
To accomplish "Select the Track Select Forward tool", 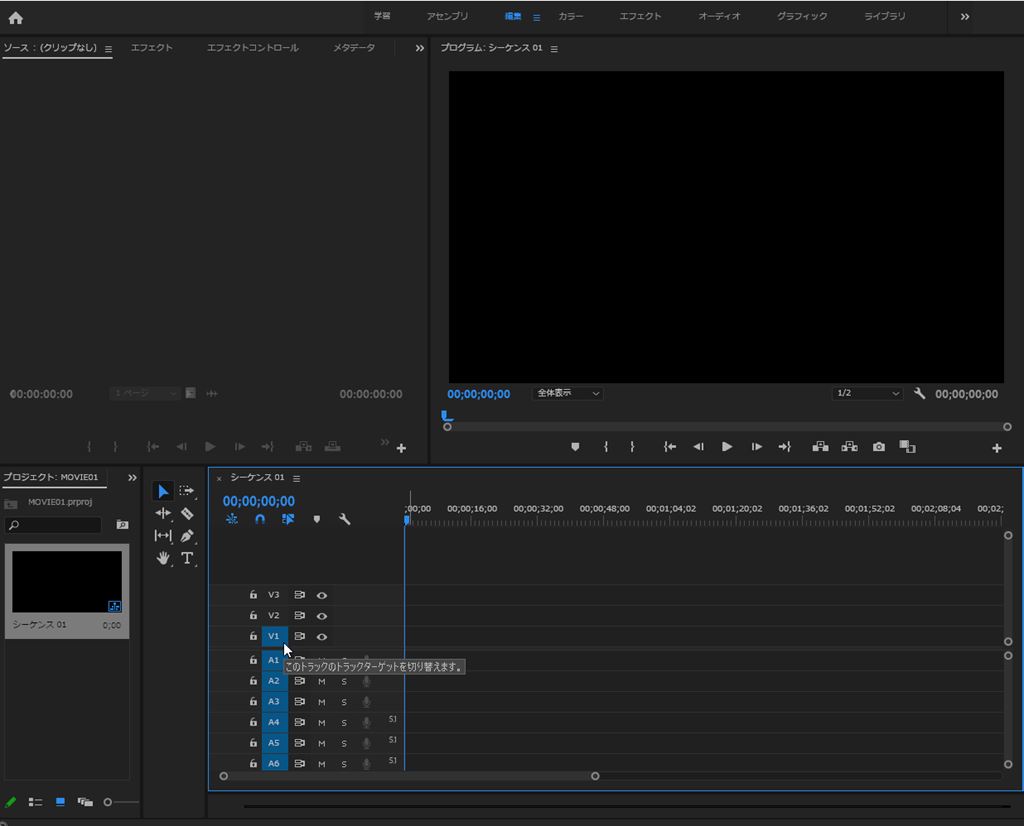I will tap(187, 491).
